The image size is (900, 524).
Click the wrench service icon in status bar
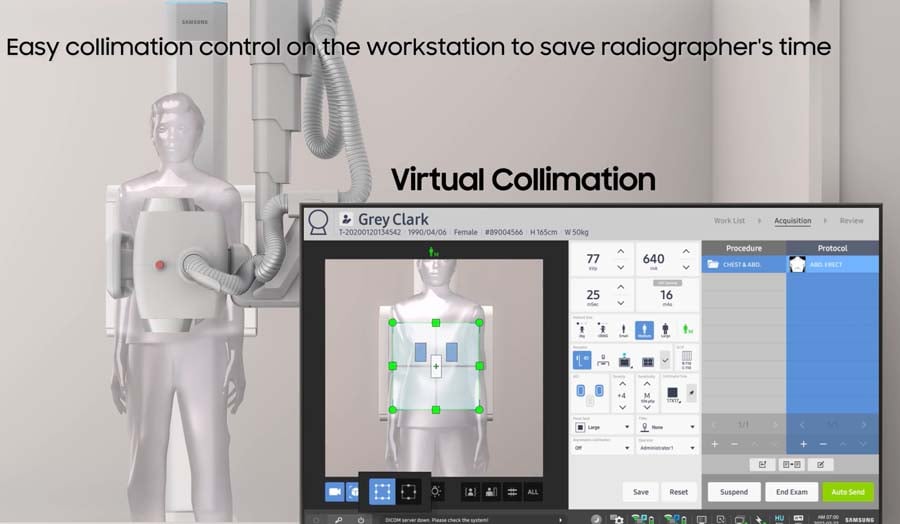coord(339,519)
